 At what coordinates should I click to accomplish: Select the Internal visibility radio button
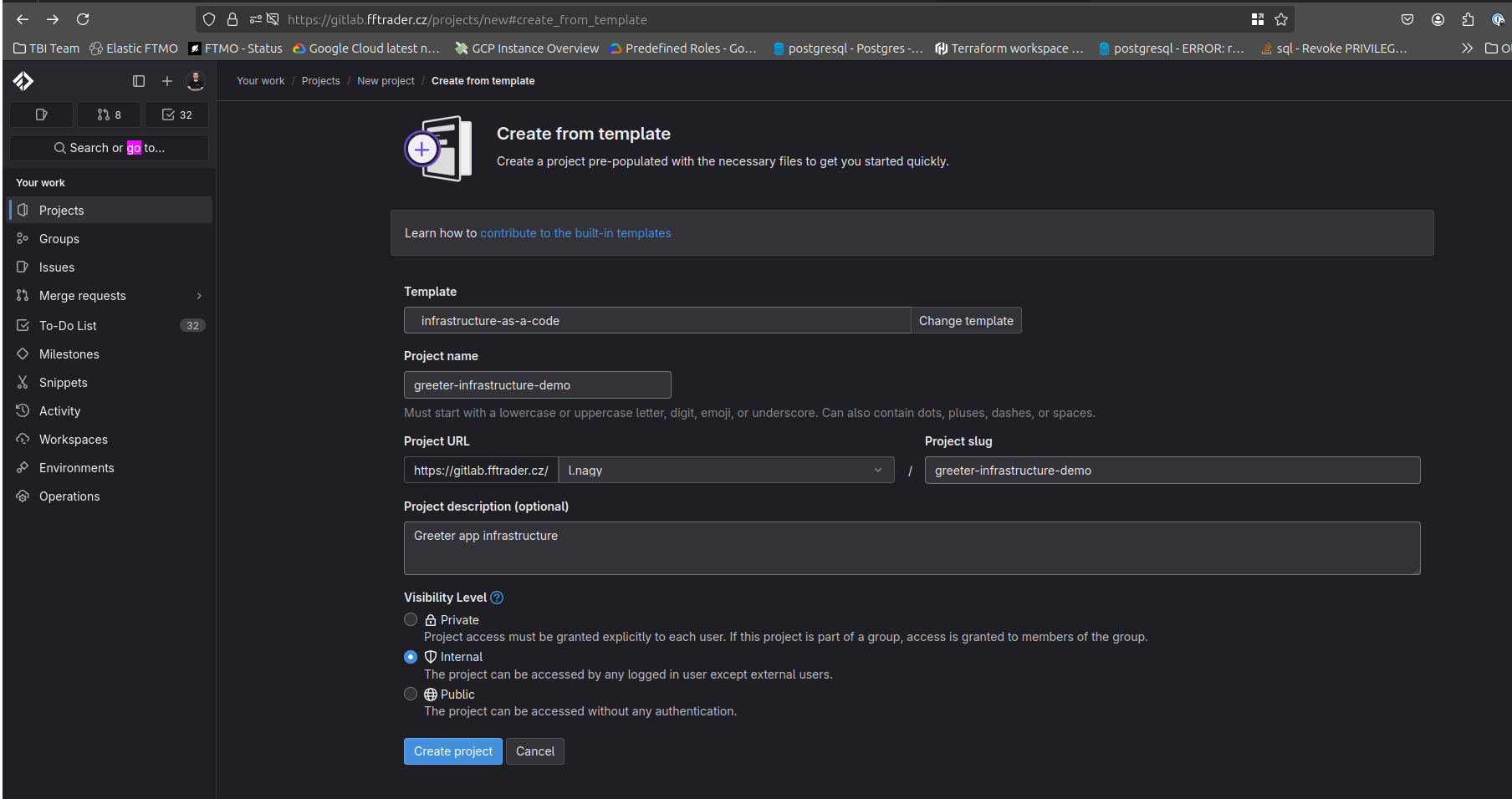(411, 657)
